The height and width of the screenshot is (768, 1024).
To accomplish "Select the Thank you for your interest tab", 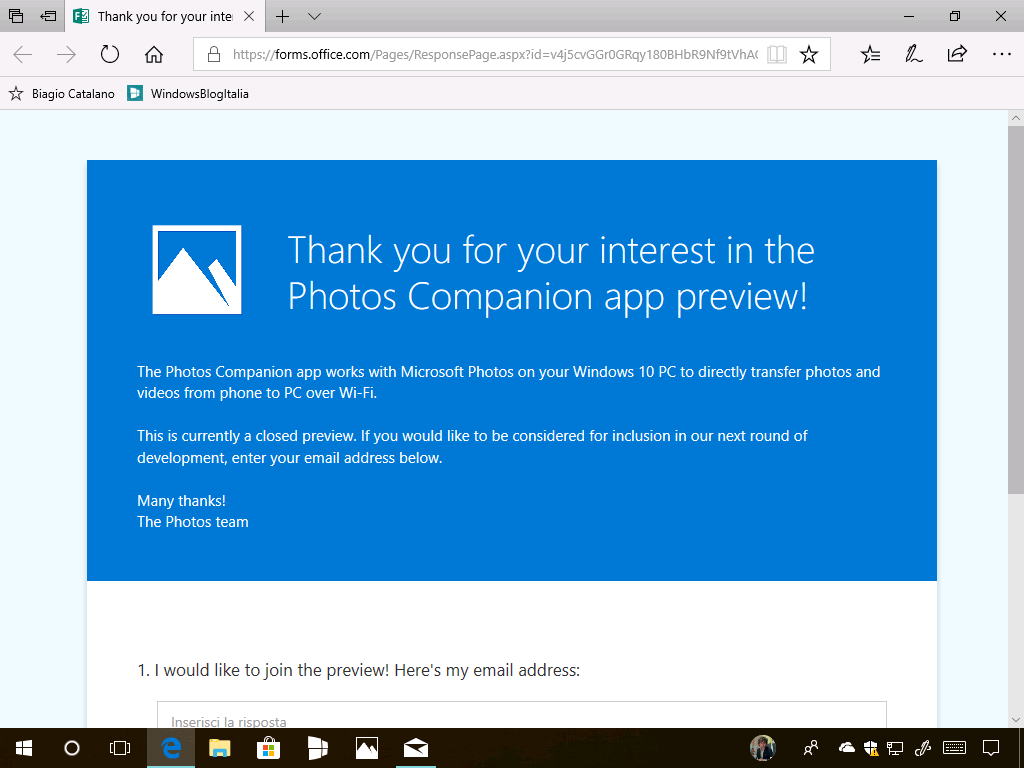I will click(165, 16).
